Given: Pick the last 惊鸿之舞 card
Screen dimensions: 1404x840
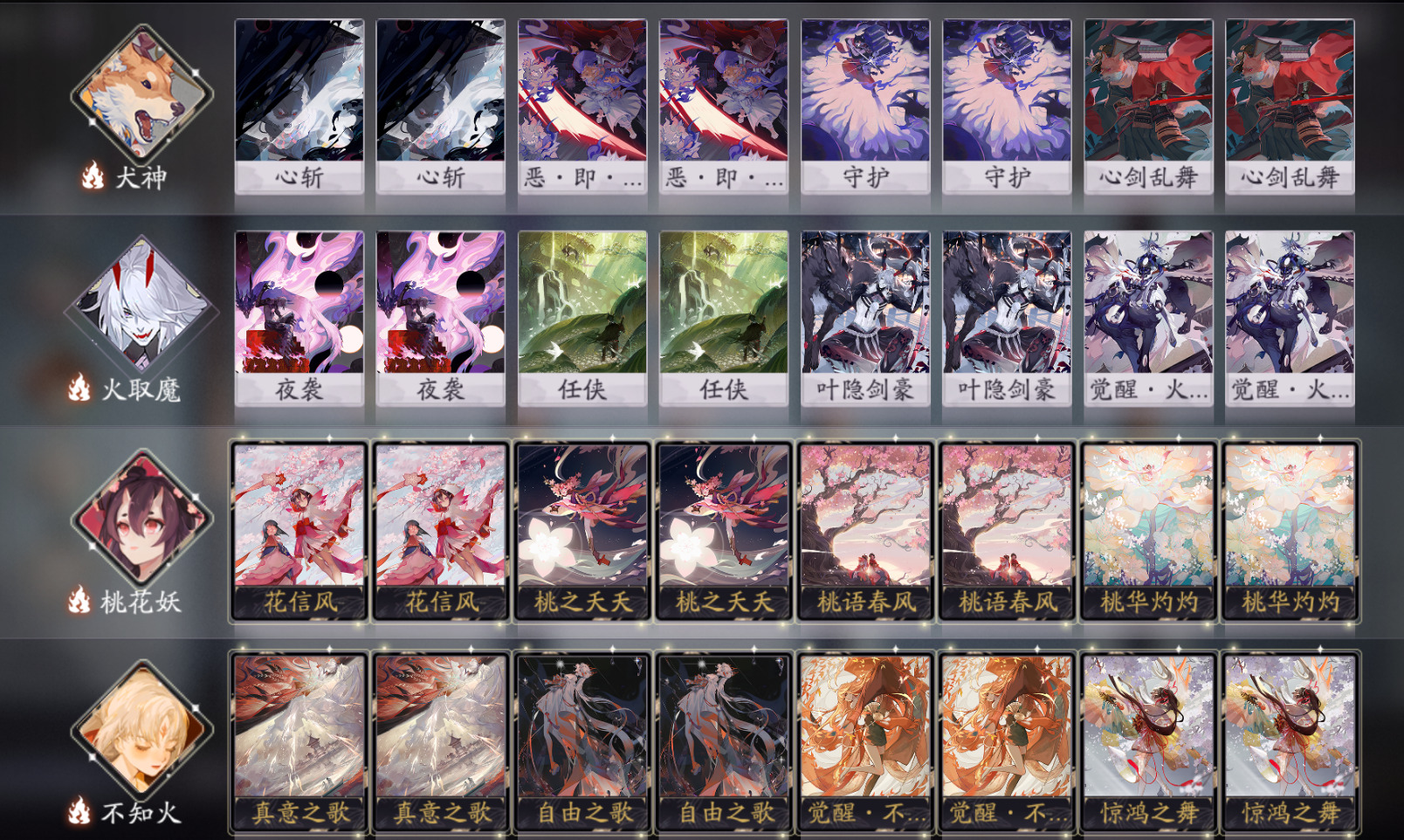Looking at the screenshot, I should (1290, 743).
